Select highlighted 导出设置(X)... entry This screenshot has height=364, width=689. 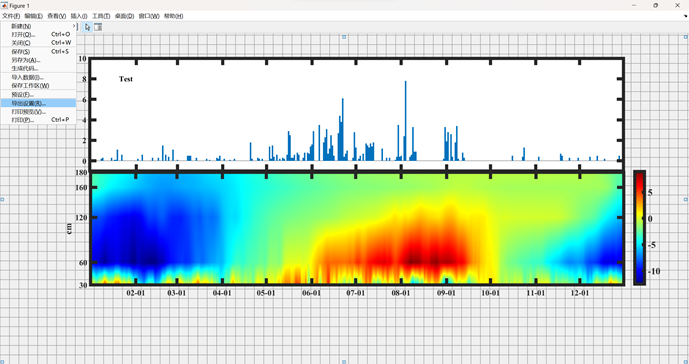point(38,103)
